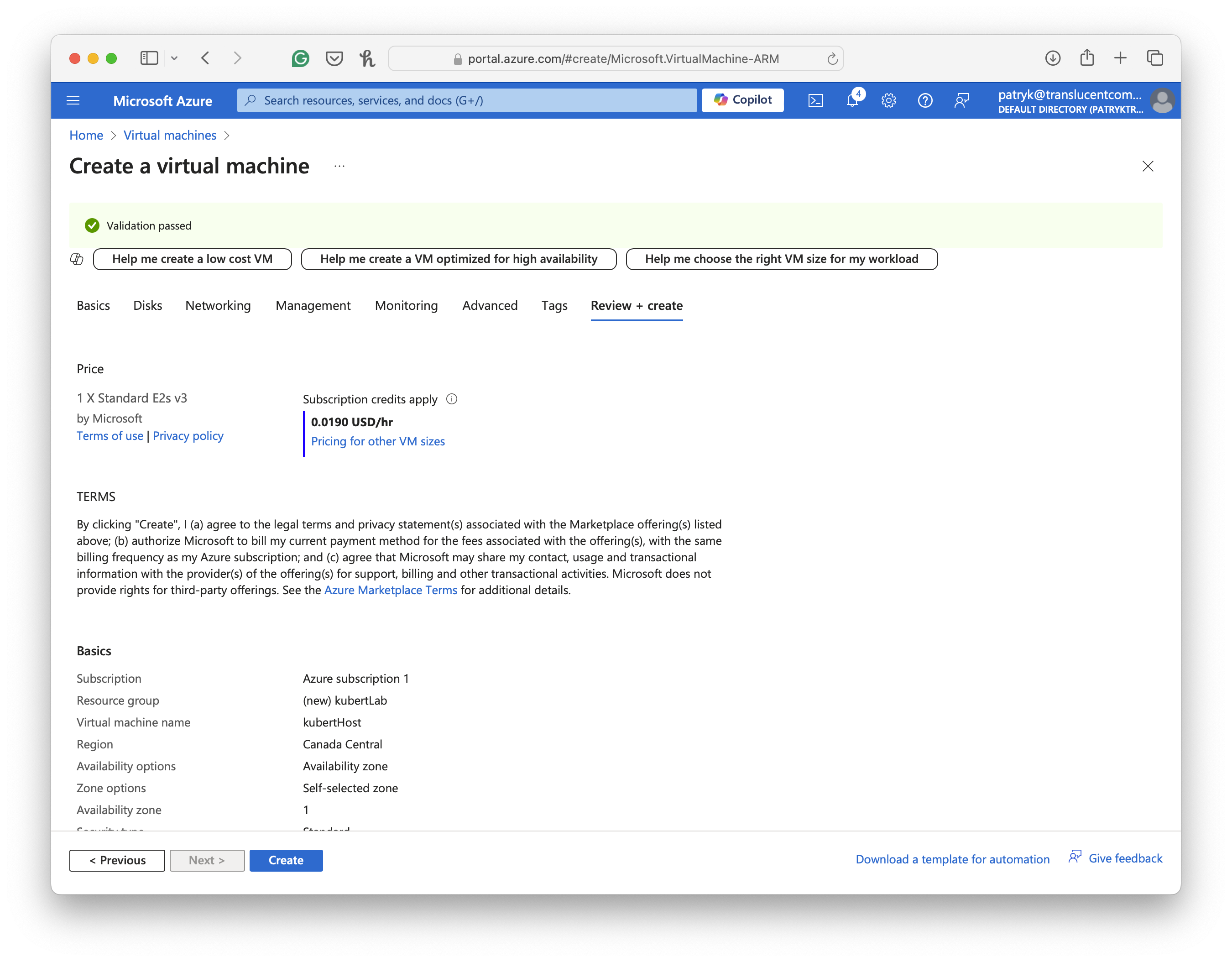Open the Grammarly extension icon

[301, 58]
